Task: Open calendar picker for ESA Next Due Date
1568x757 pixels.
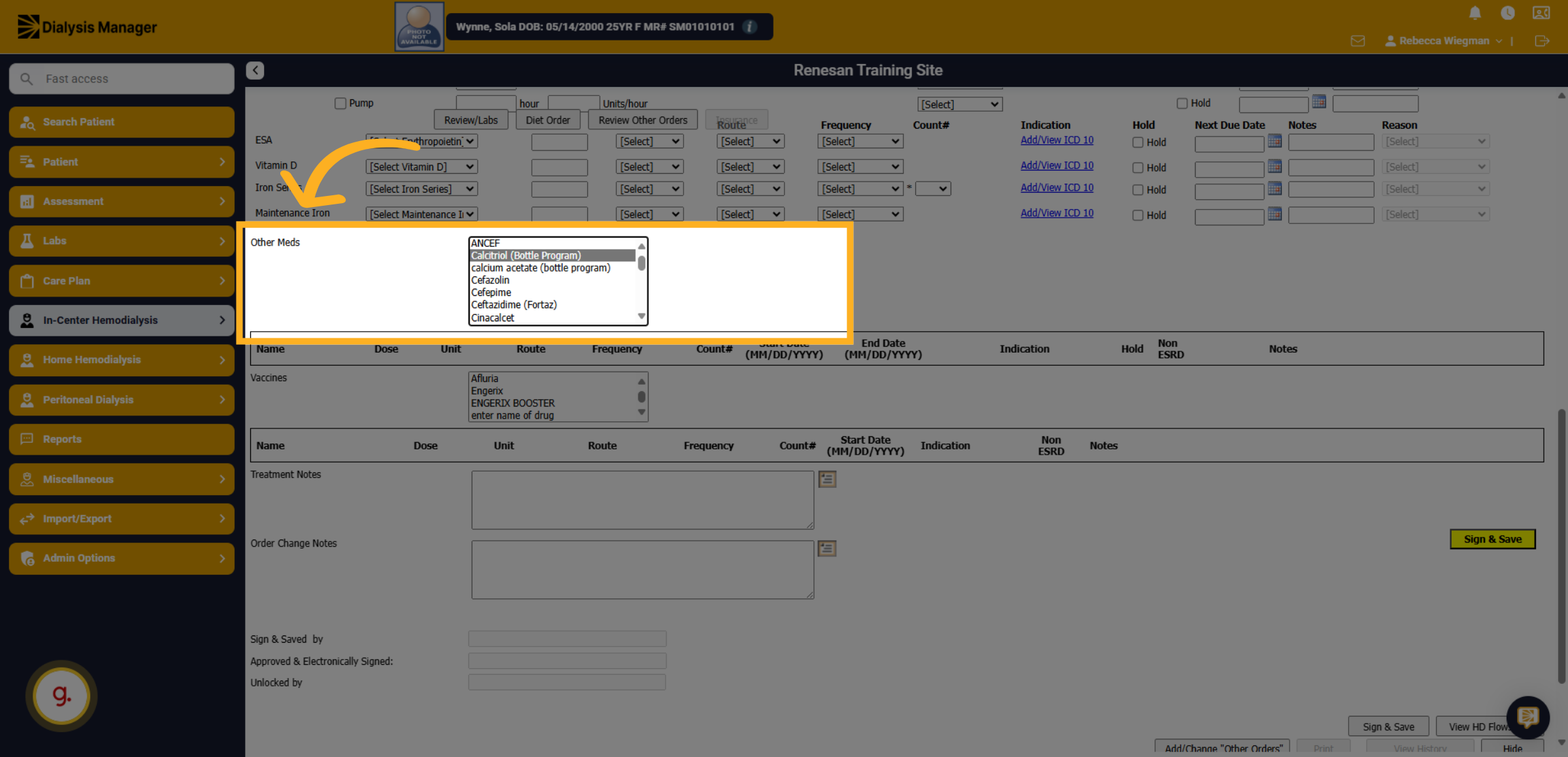Action: click(1275, 141)
